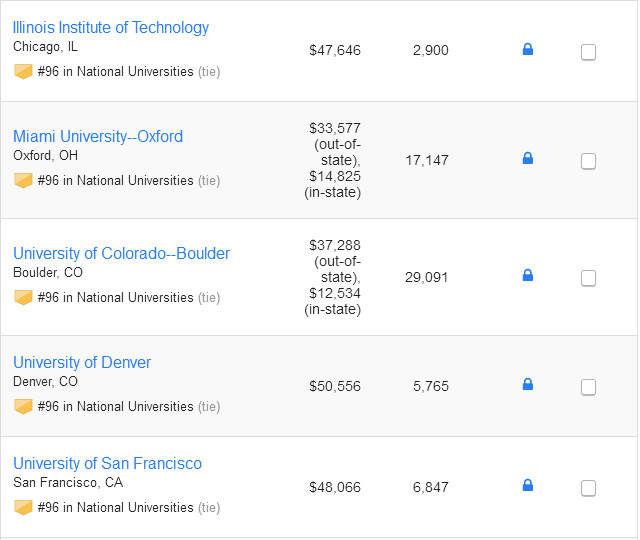Go to University of Colorado--Boulder page
This screenshot has height=540, width=640.
[x=121, y=253]
